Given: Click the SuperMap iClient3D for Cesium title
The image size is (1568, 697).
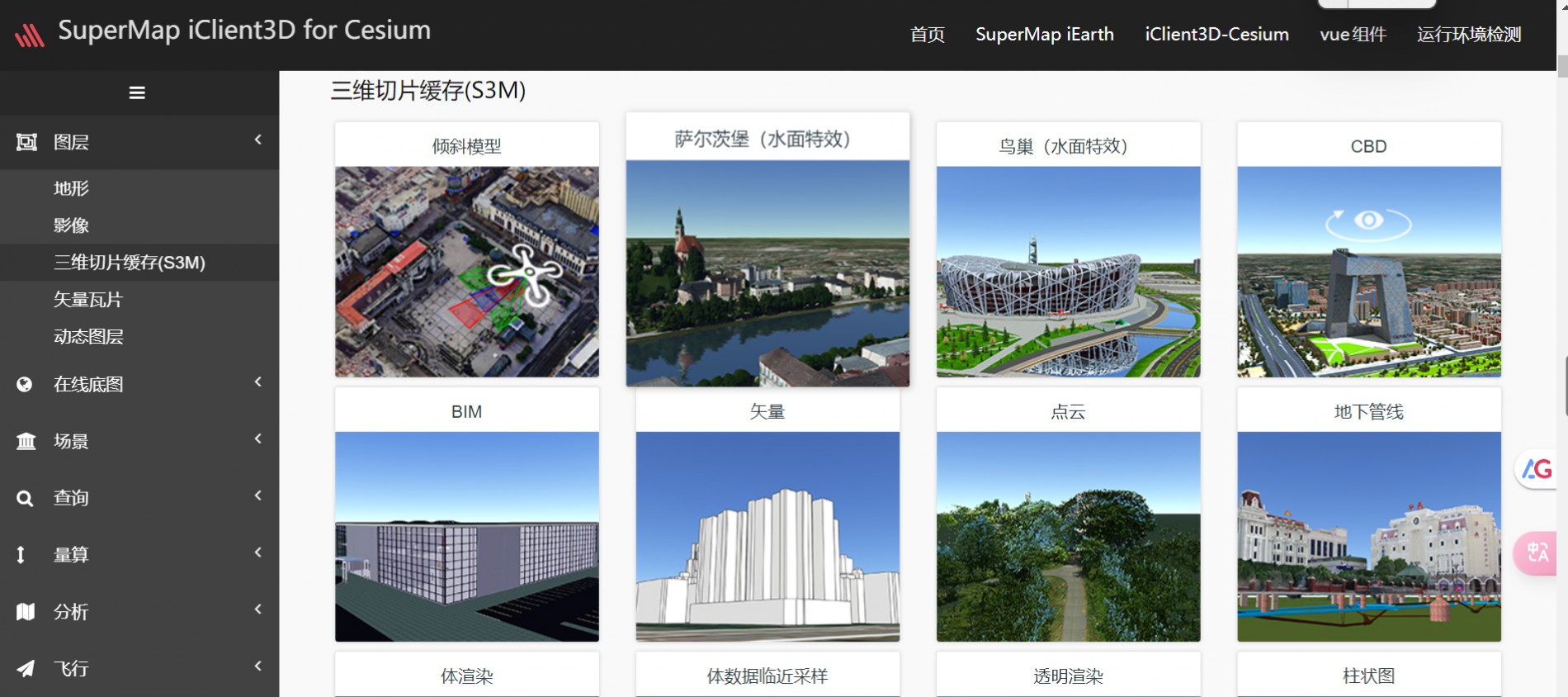Looking at the screenshot, I should [244, 31].
